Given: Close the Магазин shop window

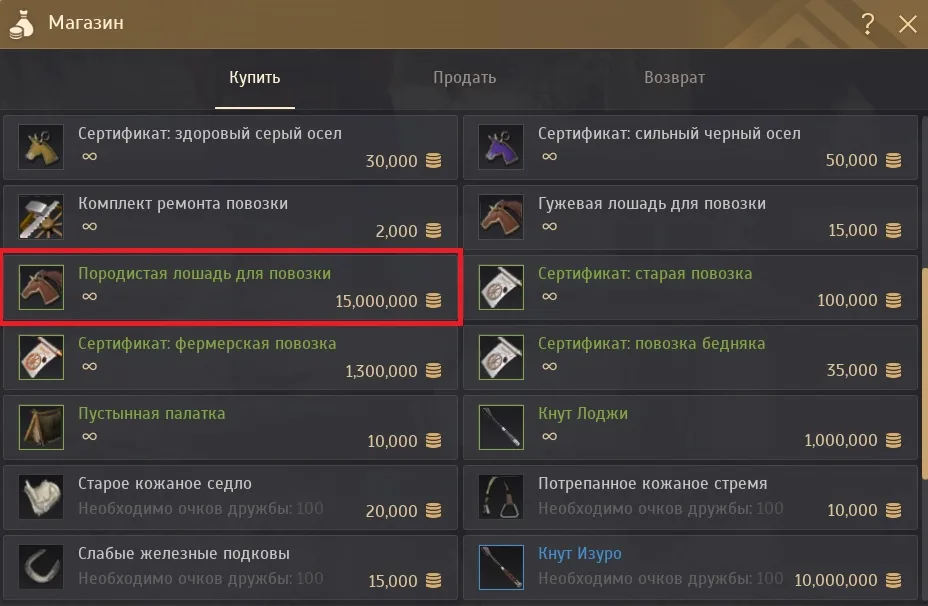Looking at the screenshot, I should click(x=907, y=24).
